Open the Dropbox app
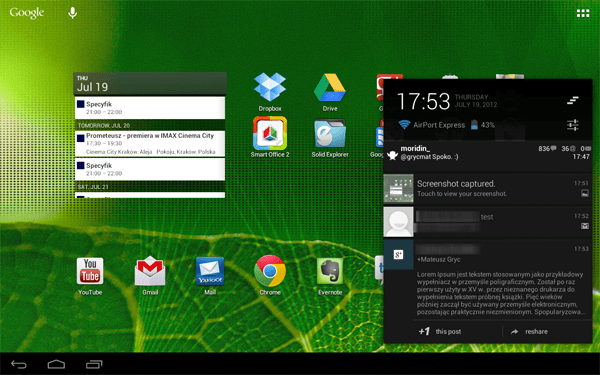Viewport: 600px width, 375px height. click(x=270, y=92)
